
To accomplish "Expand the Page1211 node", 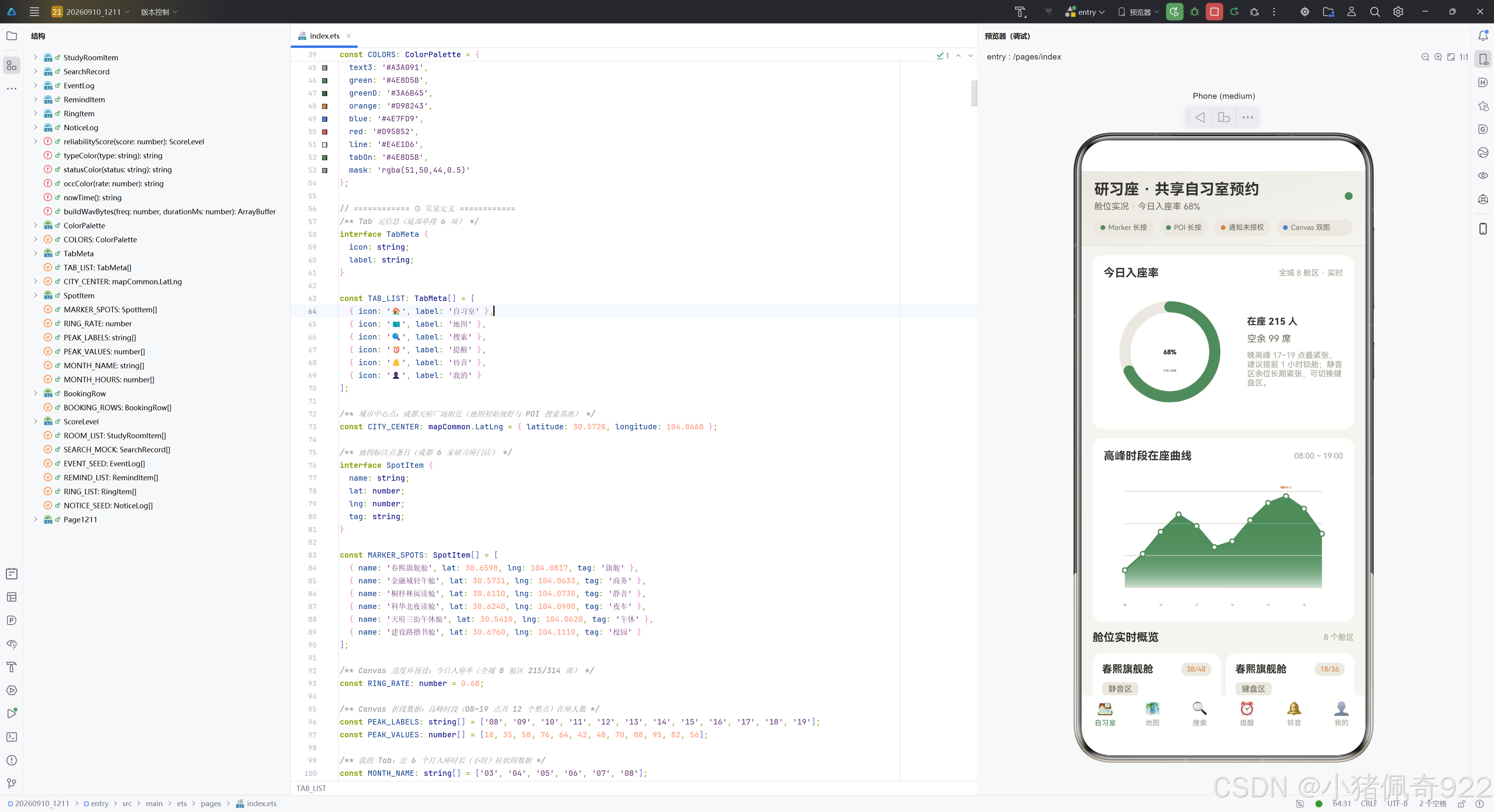I will click(x=35, y=519).
